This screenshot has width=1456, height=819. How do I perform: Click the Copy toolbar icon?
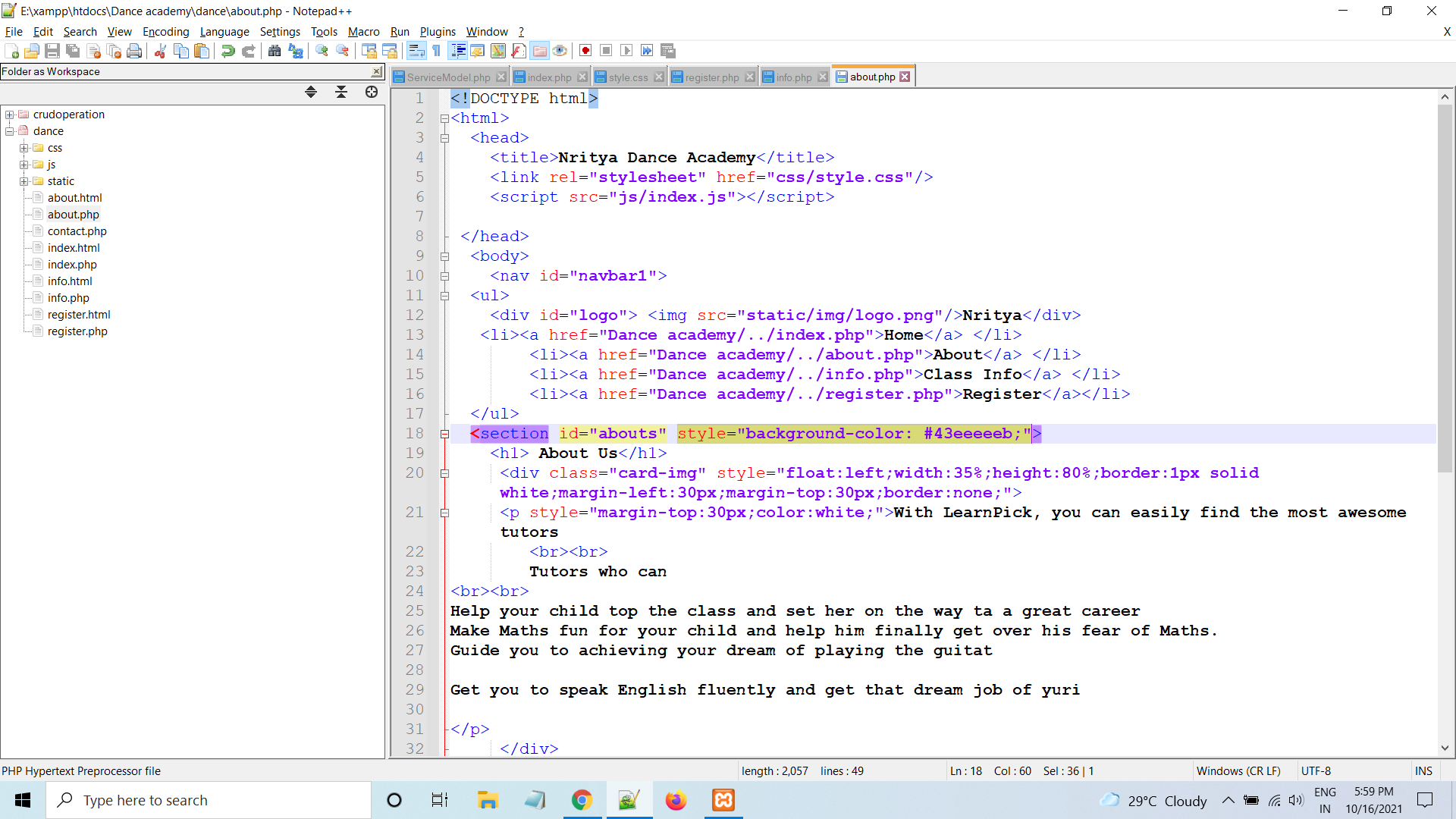pos(181,51)
